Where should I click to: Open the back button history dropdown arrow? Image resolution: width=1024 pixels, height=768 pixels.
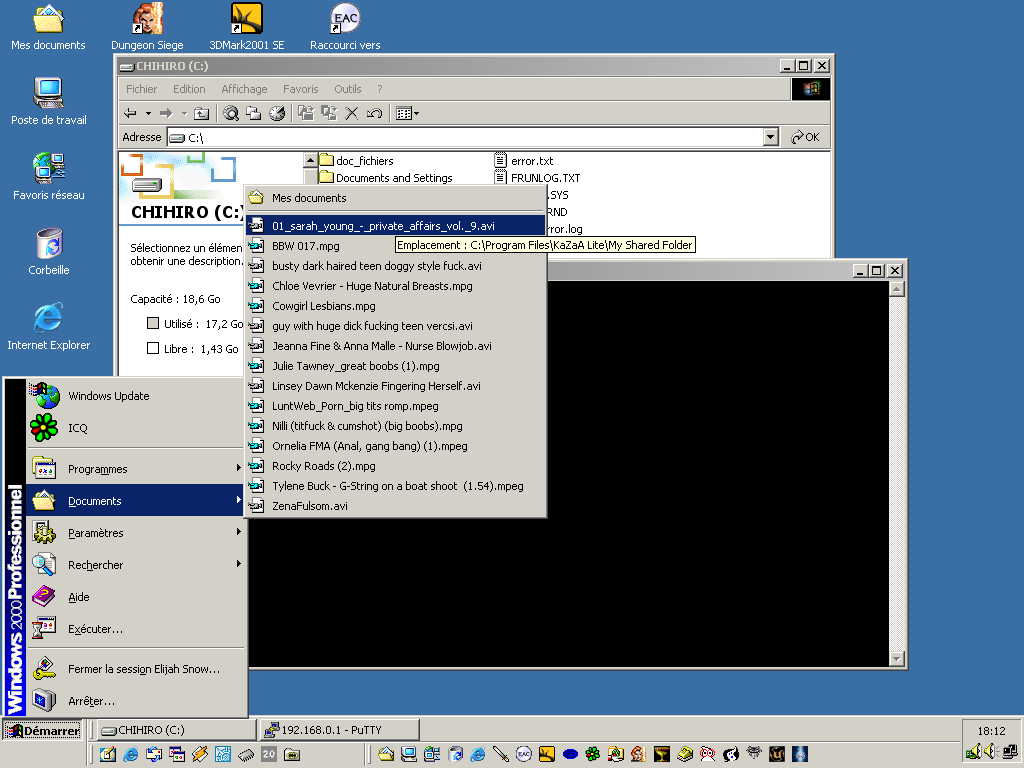pyautogui.click(x=148, y=114)
